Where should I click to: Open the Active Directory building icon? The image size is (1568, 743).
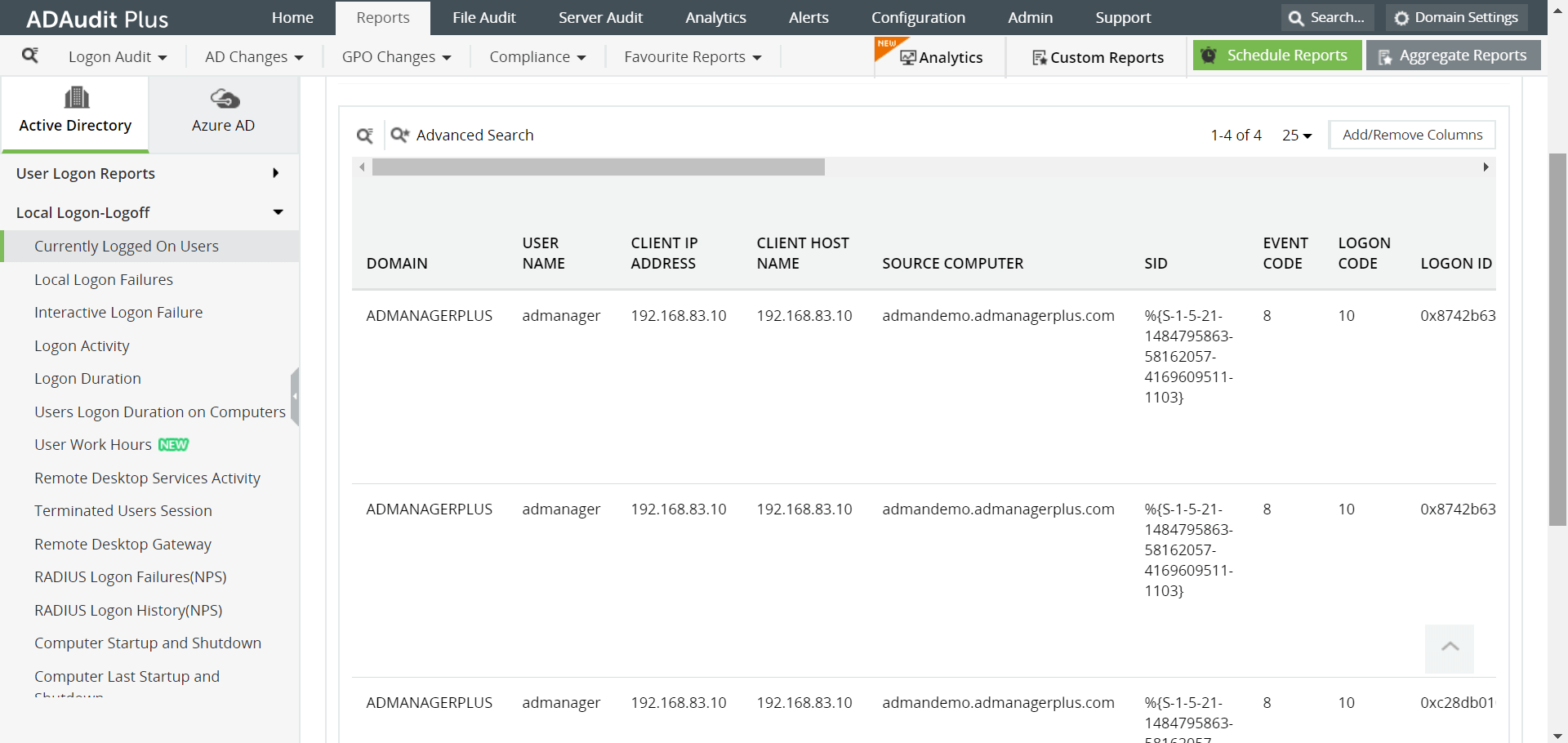click(76, 98)
